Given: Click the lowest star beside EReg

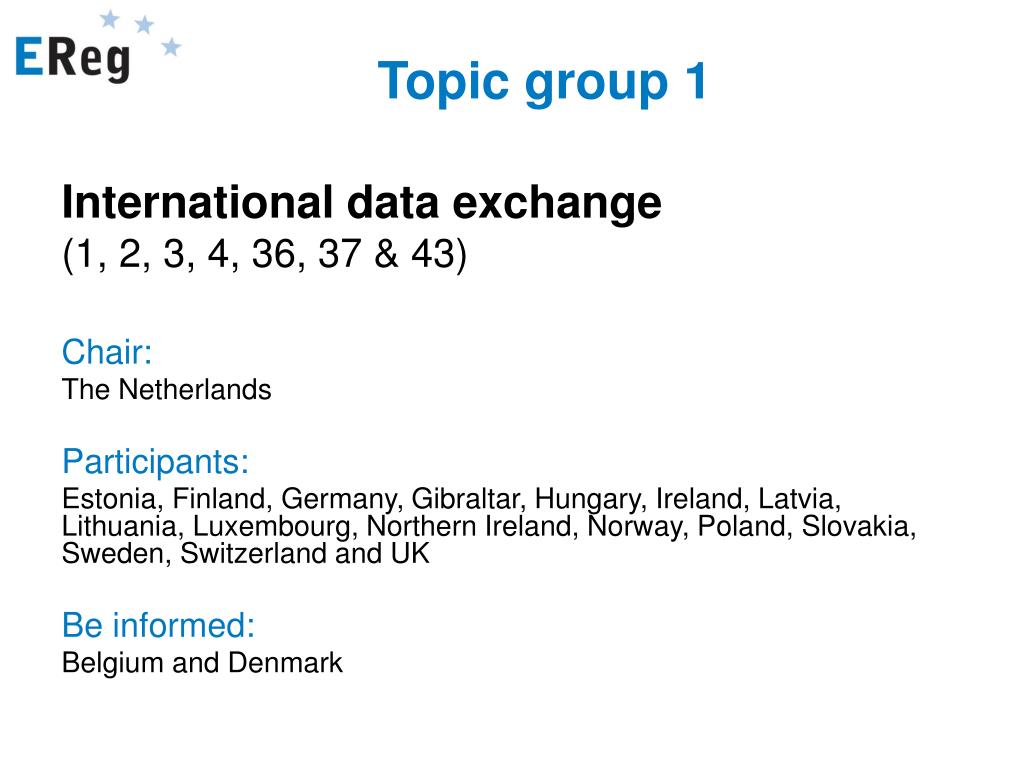Looking at the screenshot, I should click(171, 46).
